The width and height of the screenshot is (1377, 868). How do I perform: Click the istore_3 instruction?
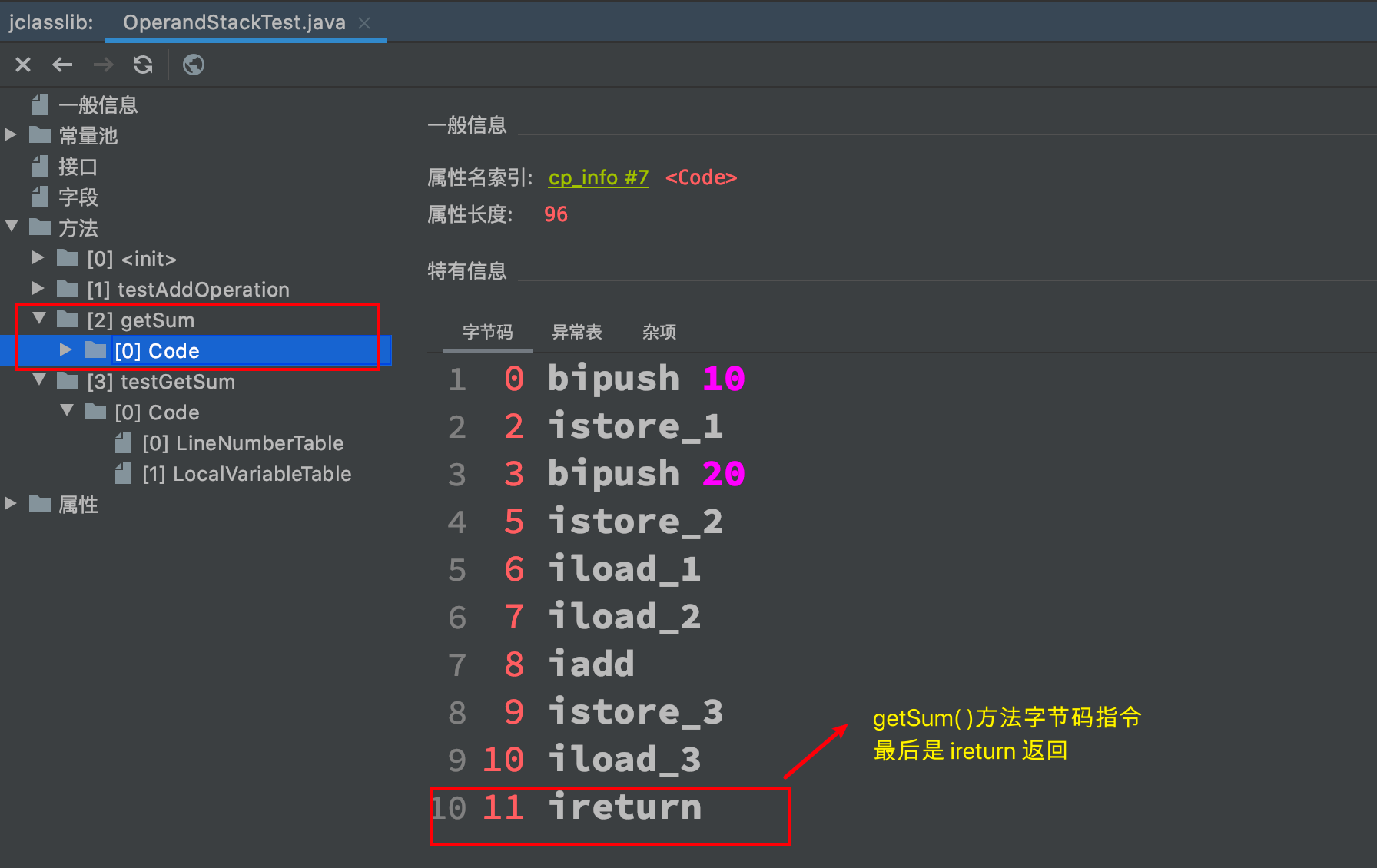(635, 712)
